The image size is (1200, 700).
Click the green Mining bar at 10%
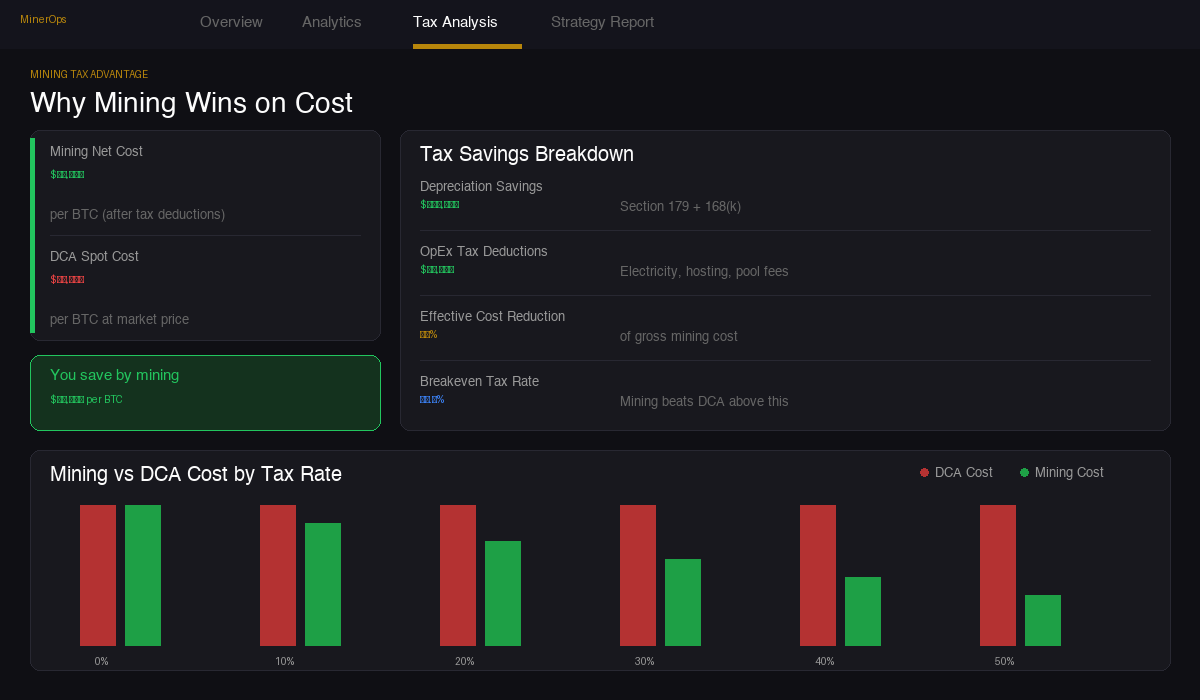(323, 584)
